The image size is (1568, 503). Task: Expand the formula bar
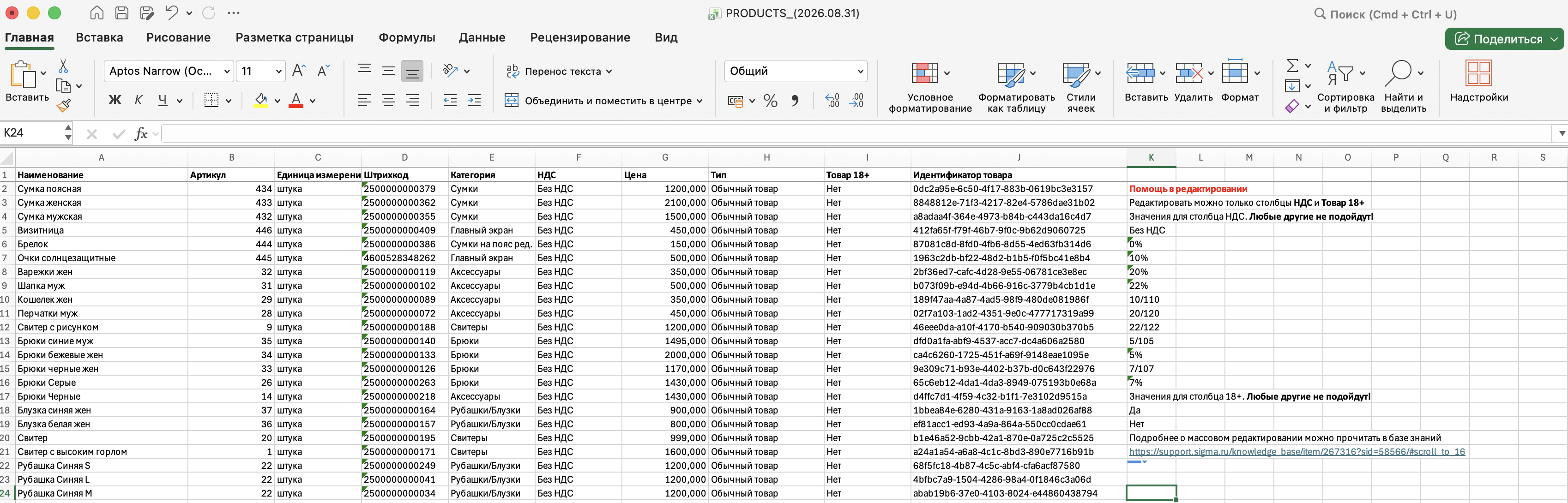(1561, 133)
